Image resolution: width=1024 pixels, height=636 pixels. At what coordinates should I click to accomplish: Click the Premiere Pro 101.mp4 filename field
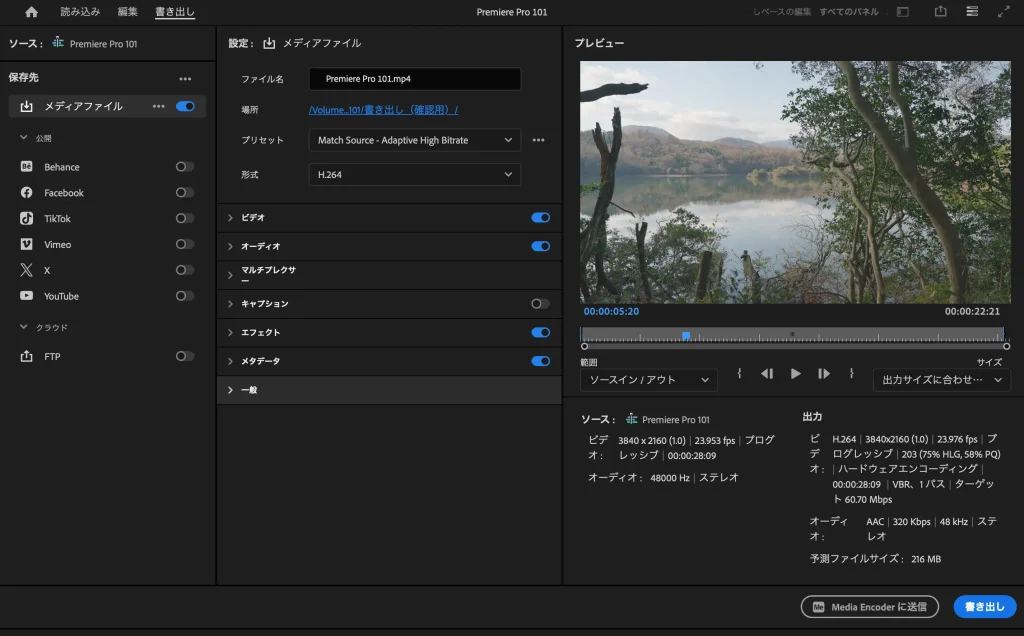click(414, 78)
